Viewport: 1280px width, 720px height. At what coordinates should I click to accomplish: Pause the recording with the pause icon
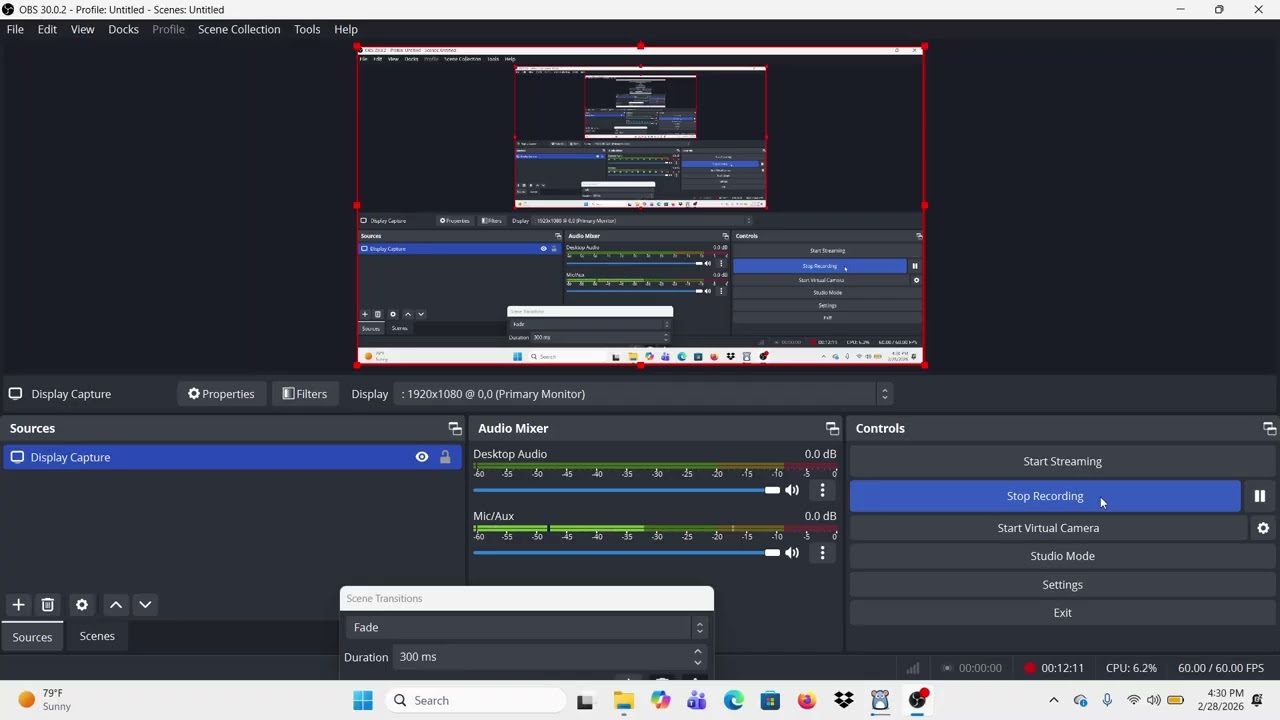[x=1260, y=496]
